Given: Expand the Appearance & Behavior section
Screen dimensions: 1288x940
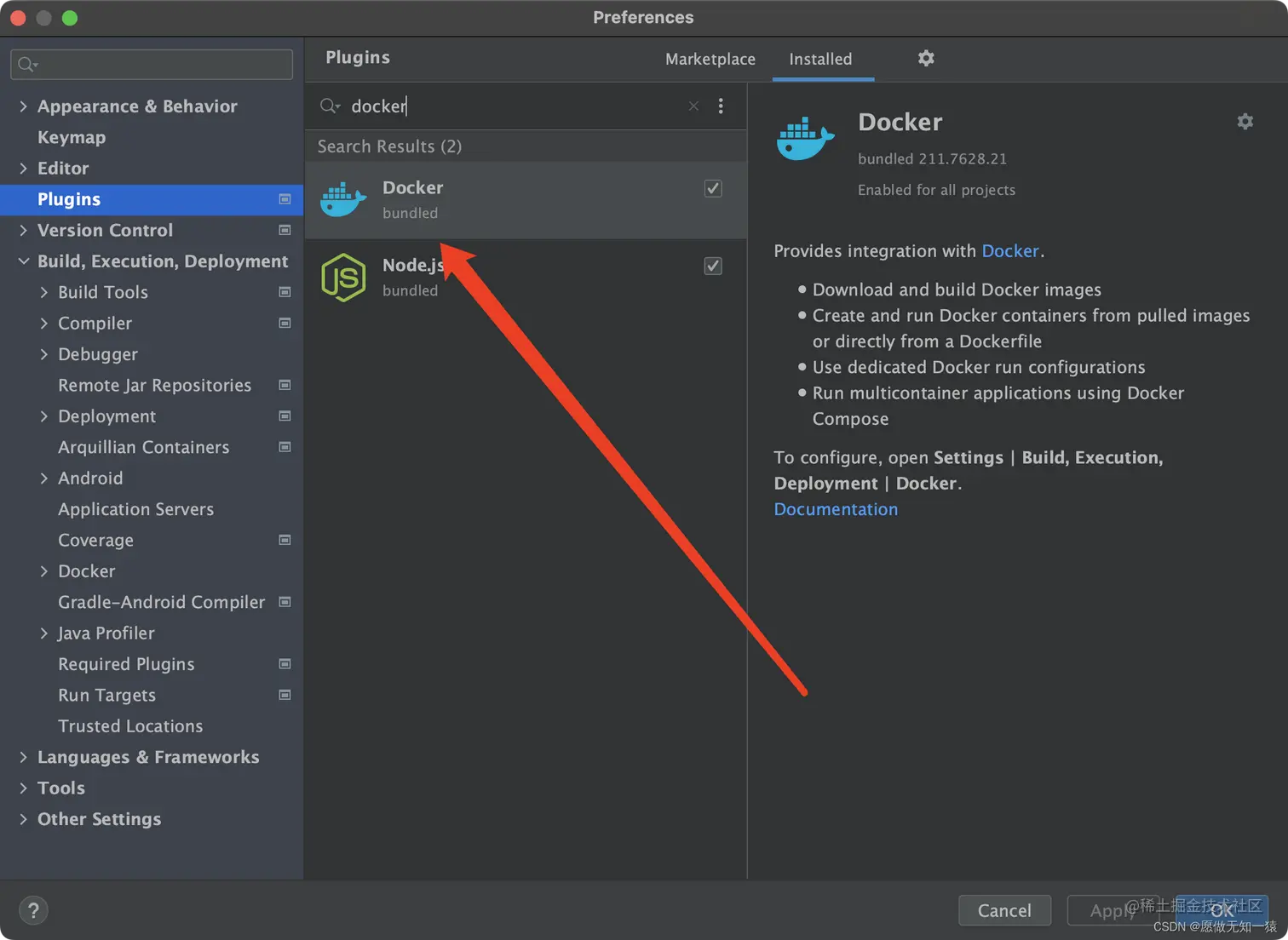Looking at the screenshot, I should [23, 106].
